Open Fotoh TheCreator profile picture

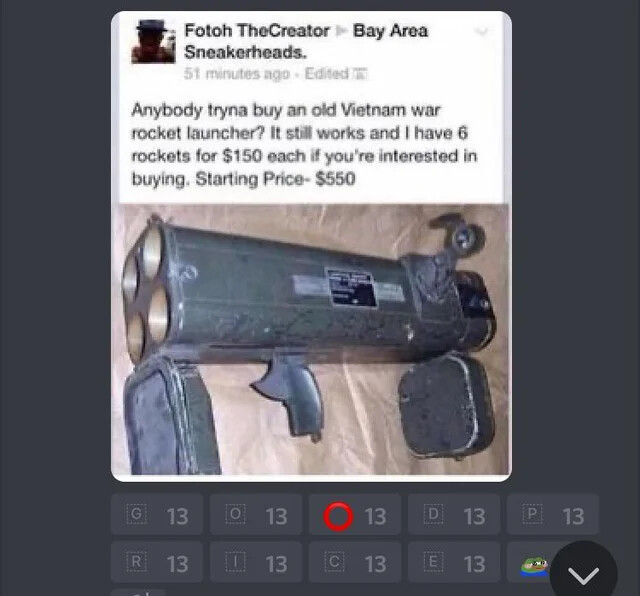coord(153,41)
